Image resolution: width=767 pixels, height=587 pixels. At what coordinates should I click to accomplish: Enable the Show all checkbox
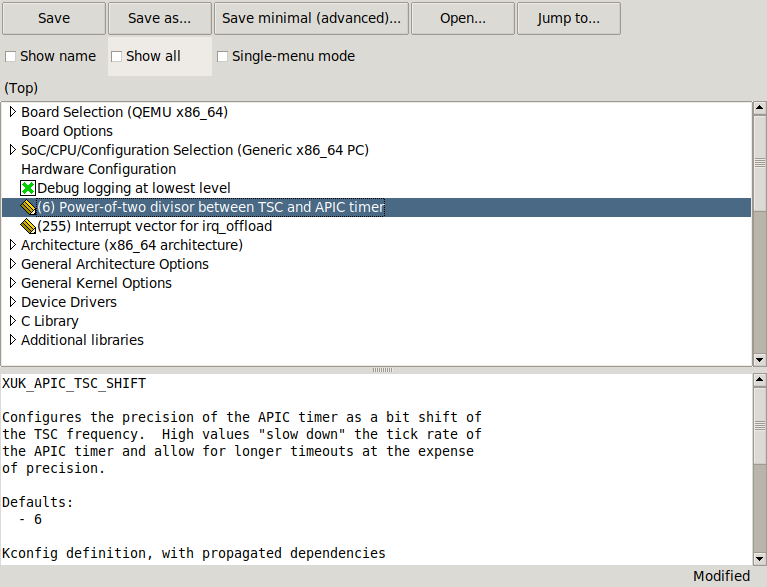117,56
